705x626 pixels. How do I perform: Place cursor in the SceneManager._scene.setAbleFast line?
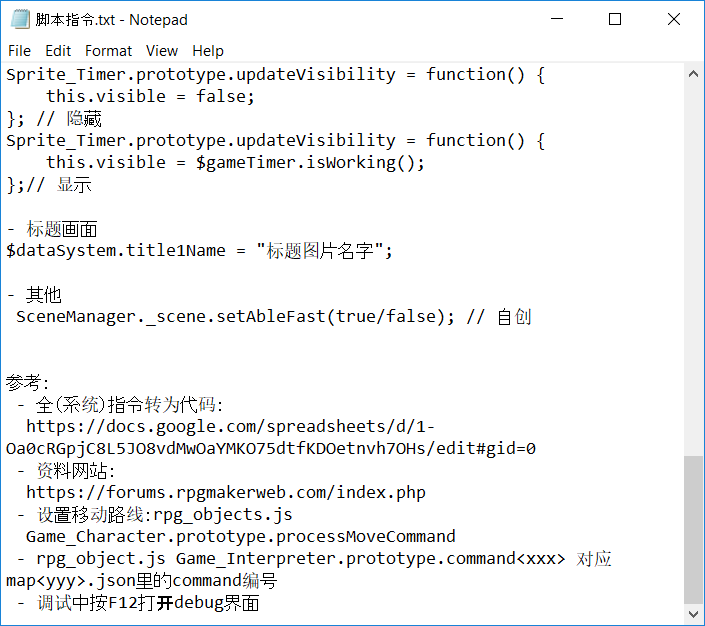[274, 317]
